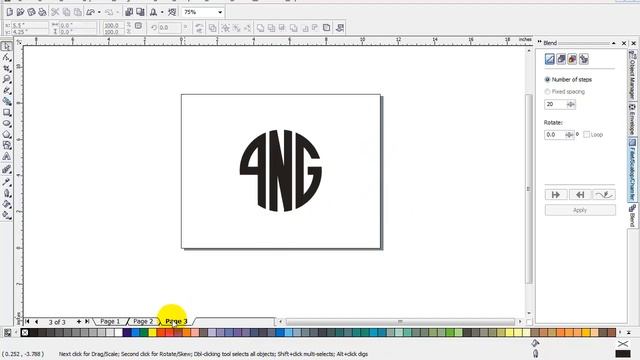Click the horizontal scrollbar below canvas
The height and width of the screenshot is (360, 640).
point(400,322)
